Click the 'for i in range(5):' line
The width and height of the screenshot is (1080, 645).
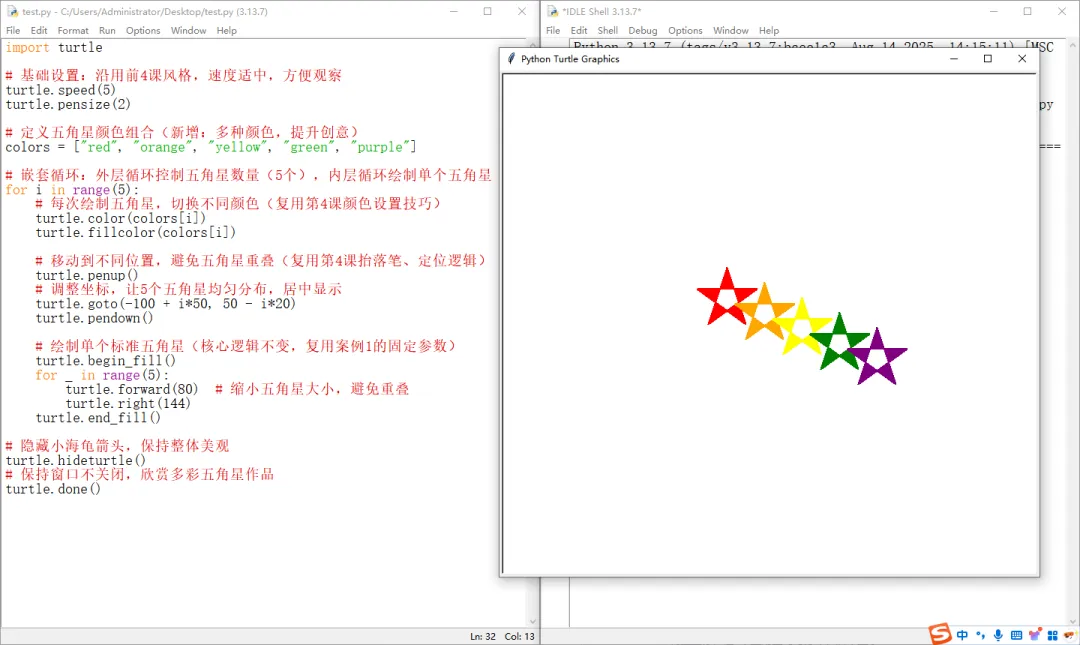pos(72,190)
